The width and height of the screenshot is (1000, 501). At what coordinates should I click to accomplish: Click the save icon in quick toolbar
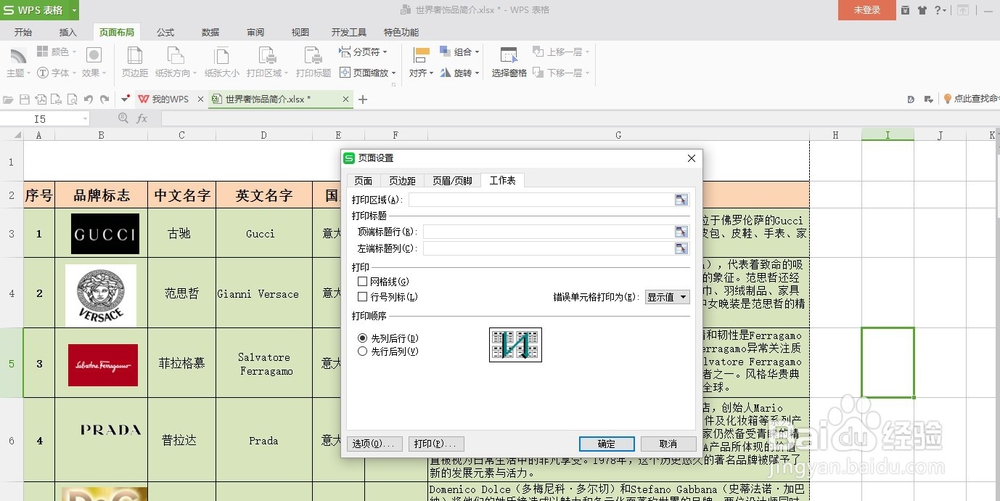tap(24, 99)
